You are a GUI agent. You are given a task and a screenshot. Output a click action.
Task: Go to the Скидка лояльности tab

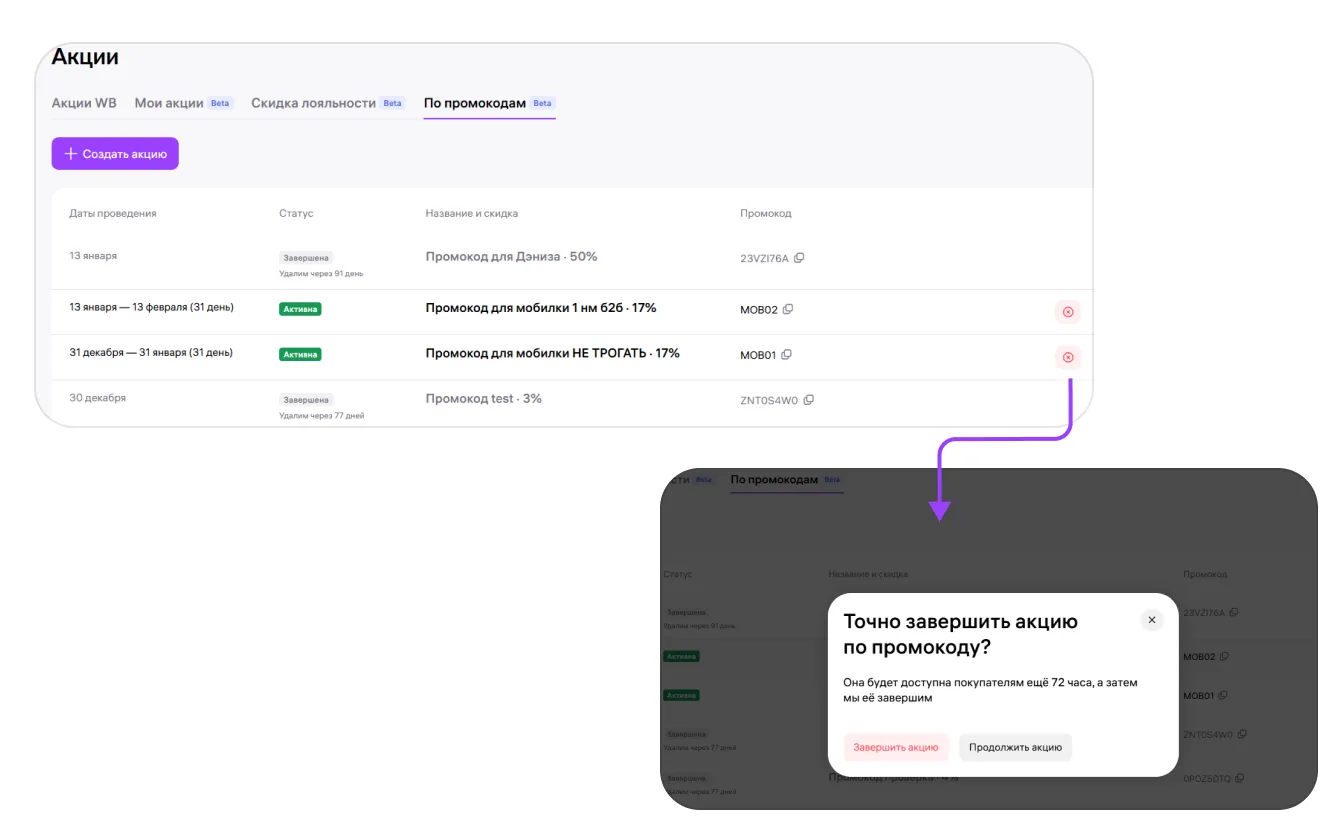tap(313, 103)
